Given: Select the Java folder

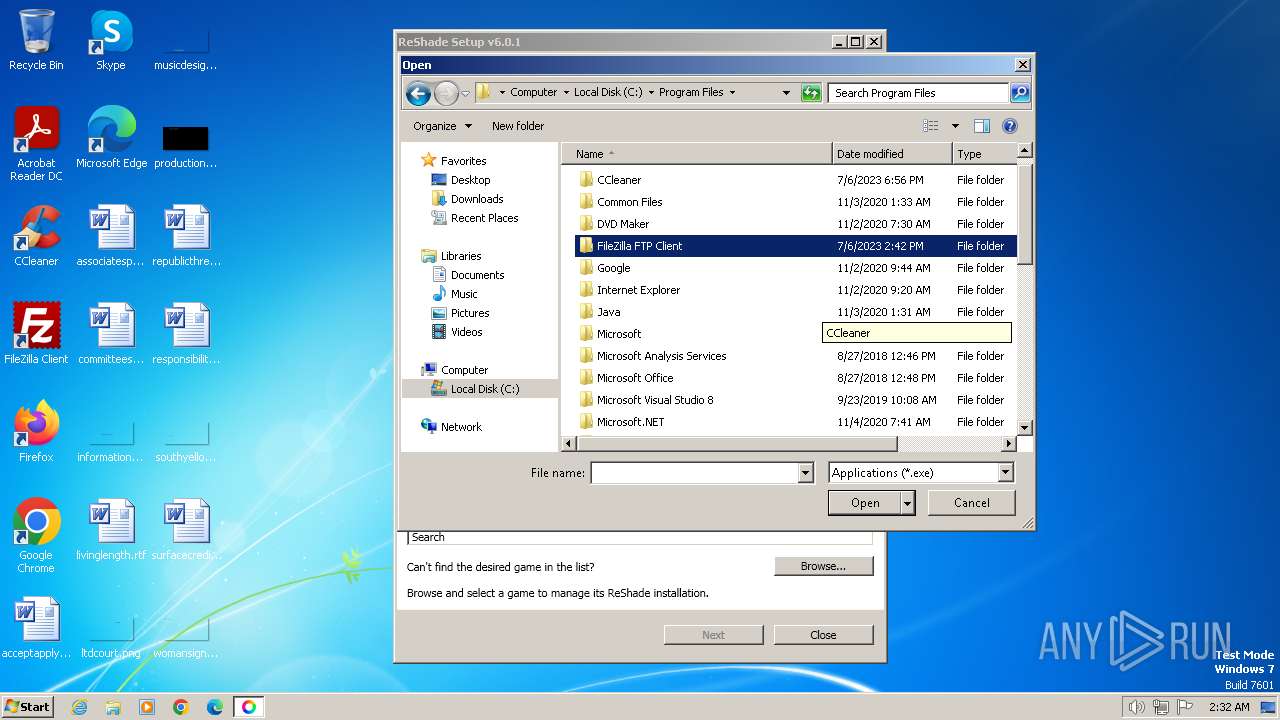Looking at the screenshot, I should pos(796,312).
